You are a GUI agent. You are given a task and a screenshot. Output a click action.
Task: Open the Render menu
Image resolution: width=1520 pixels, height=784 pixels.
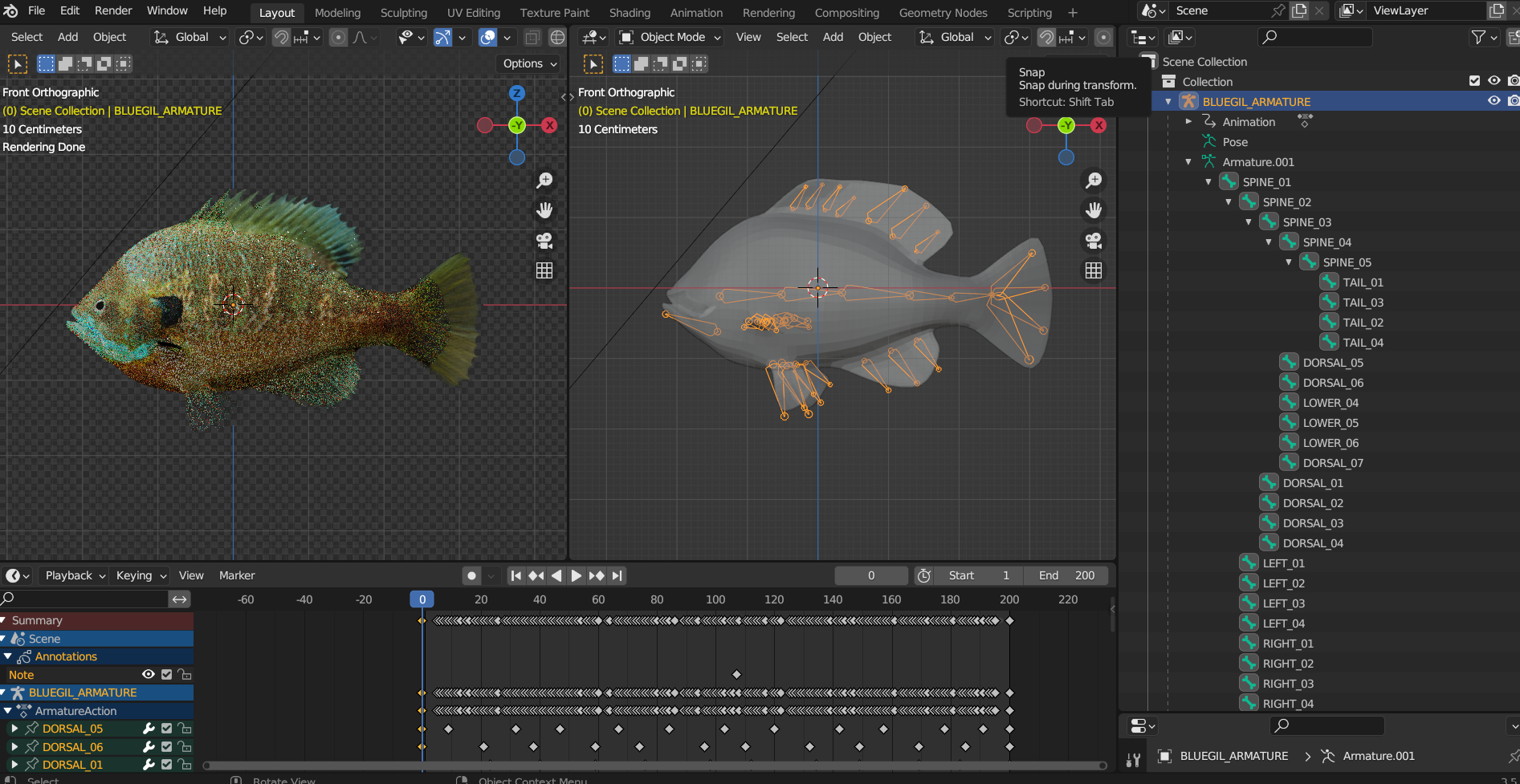[113, 10]
